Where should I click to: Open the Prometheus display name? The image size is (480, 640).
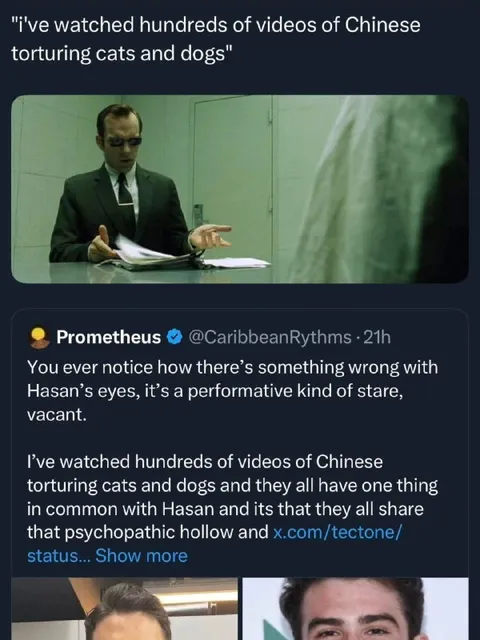click(109, 337)
